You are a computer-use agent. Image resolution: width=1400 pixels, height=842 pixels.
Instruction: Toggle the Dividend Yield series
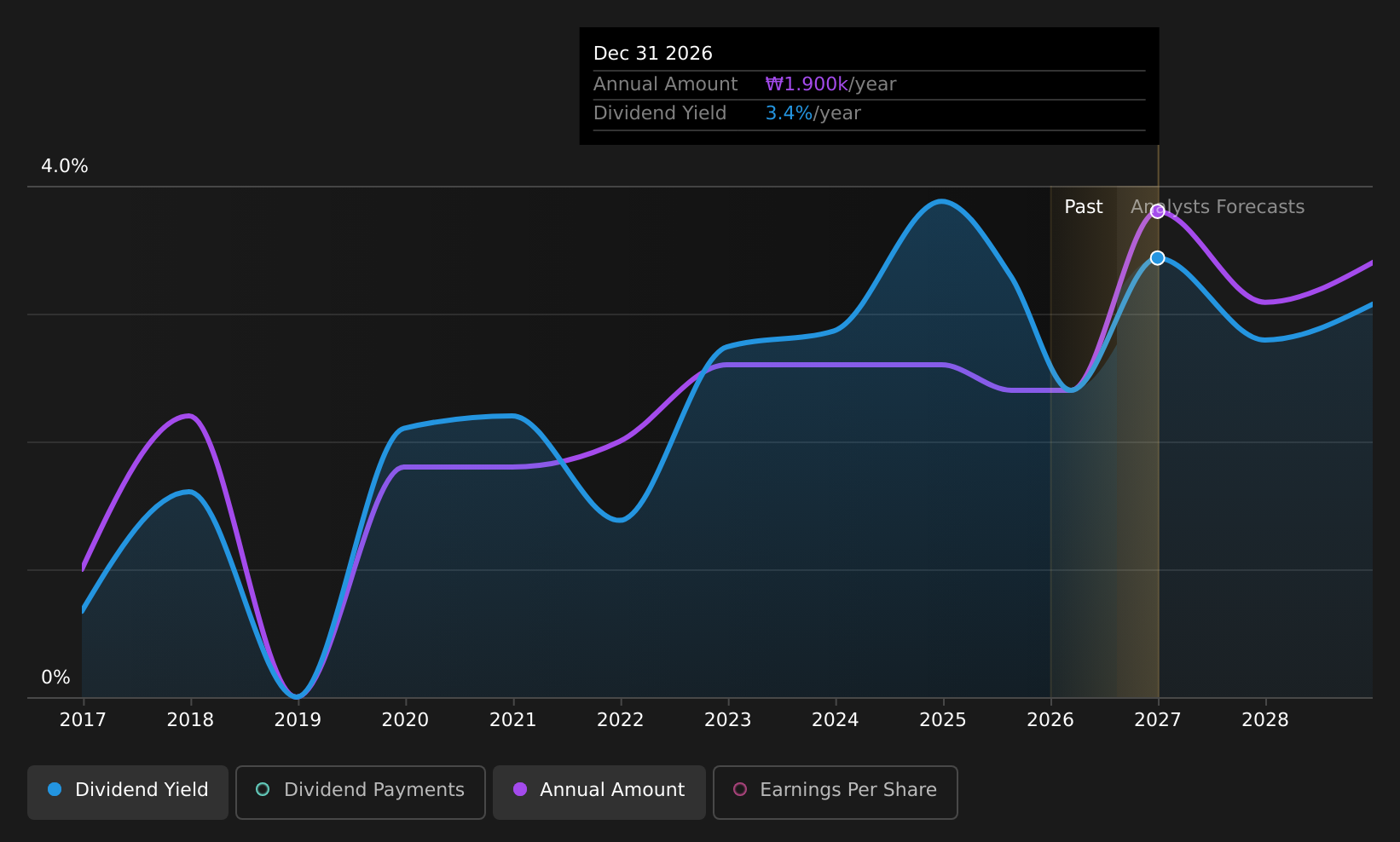(128, 792)
